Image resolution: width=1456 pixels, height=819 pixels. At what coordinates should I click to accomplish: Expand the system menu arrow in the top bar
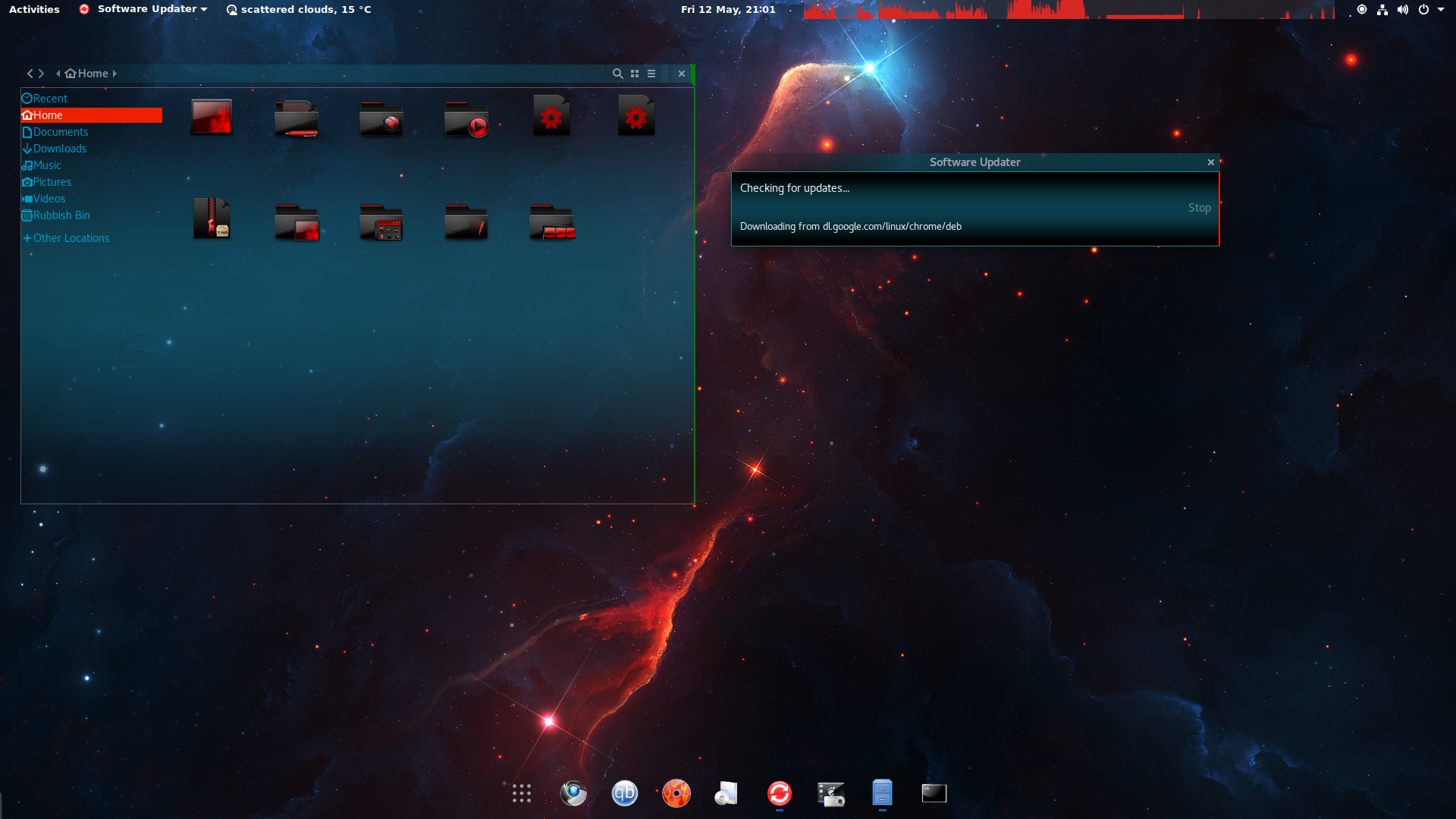pyautogui.click(x=1441, y=9)
